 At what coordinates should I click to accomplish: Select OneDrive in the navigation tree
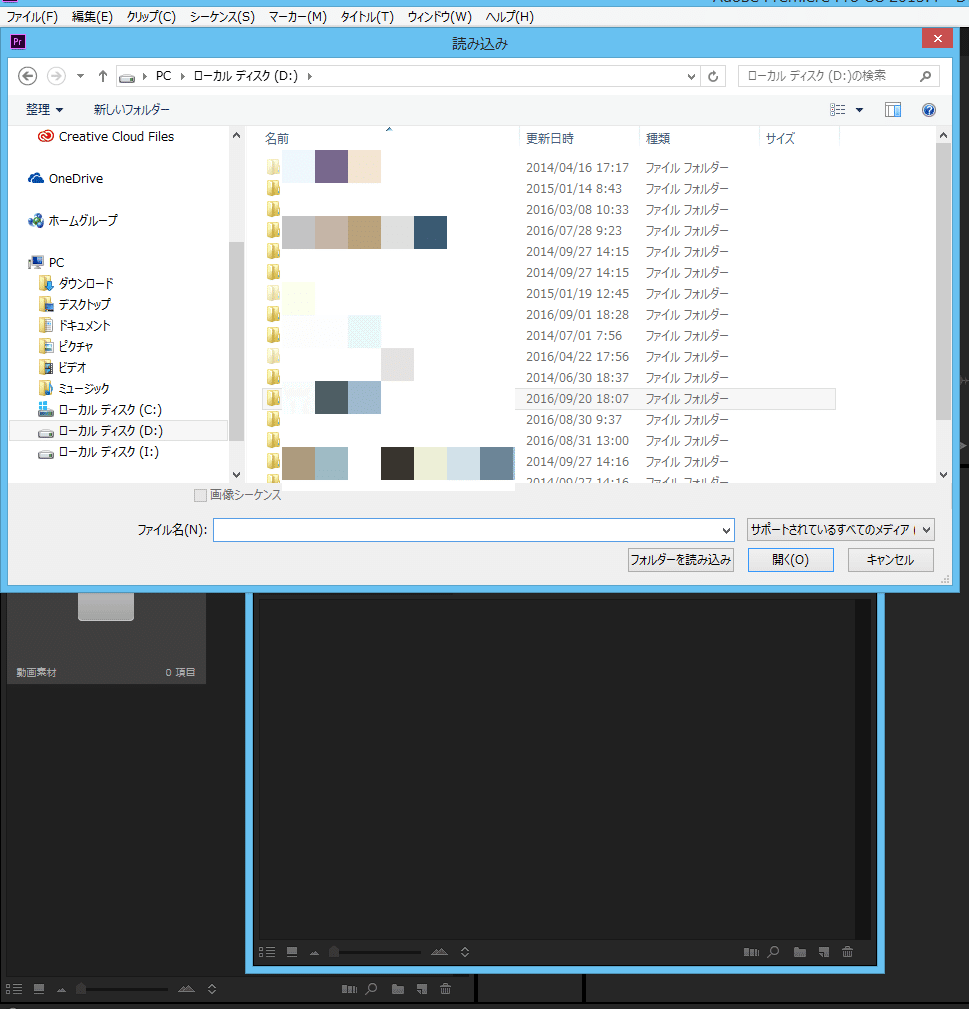click(66, 178)
